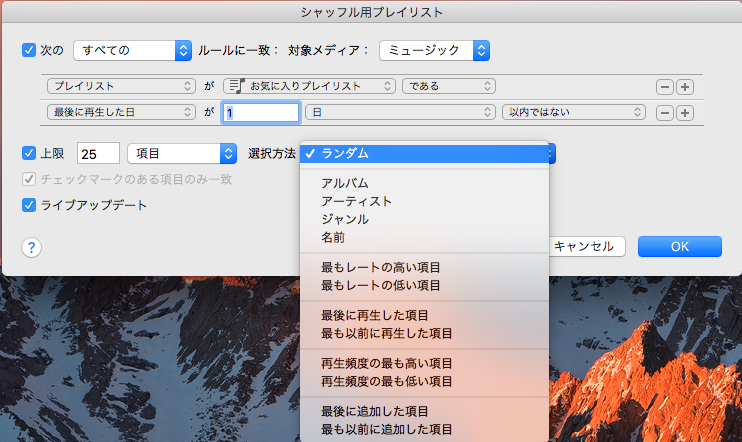Open the ミュージック media type dropdown
The width and height of the screenshot is (742, 442).
434,50
